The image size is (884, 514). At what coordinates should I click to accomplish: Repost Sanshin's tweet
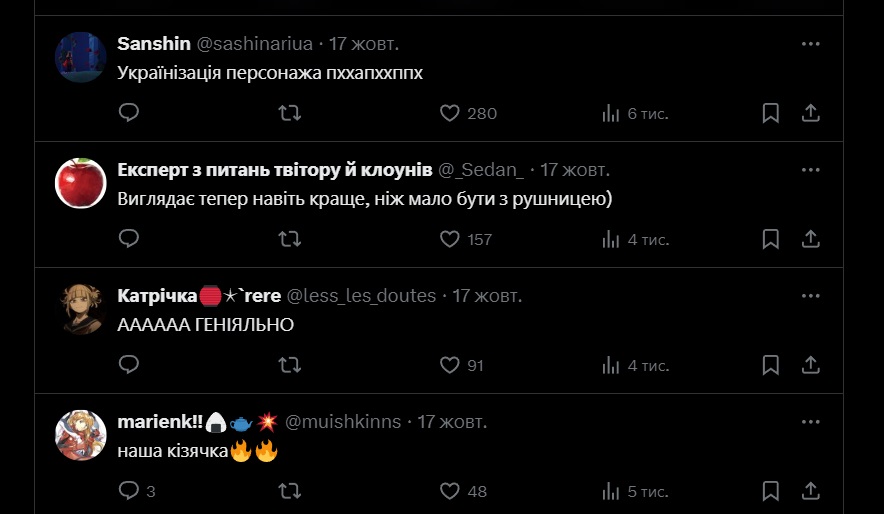pos(289,113)
